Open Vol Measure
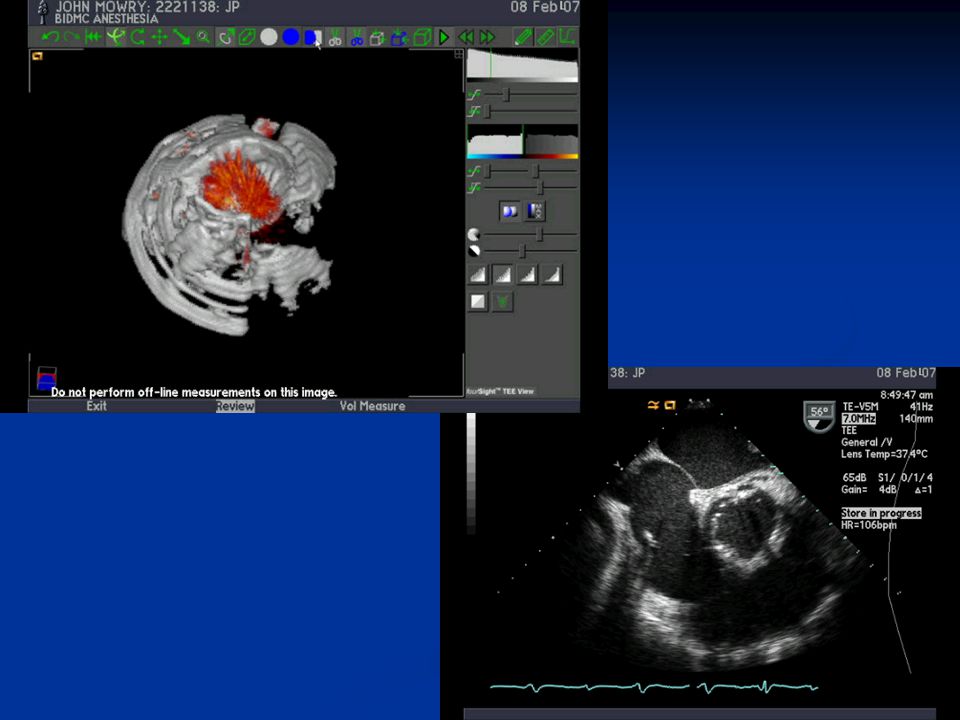Image resolution: width=960 pixels, height=720 pixels. [x=372, y=406]
